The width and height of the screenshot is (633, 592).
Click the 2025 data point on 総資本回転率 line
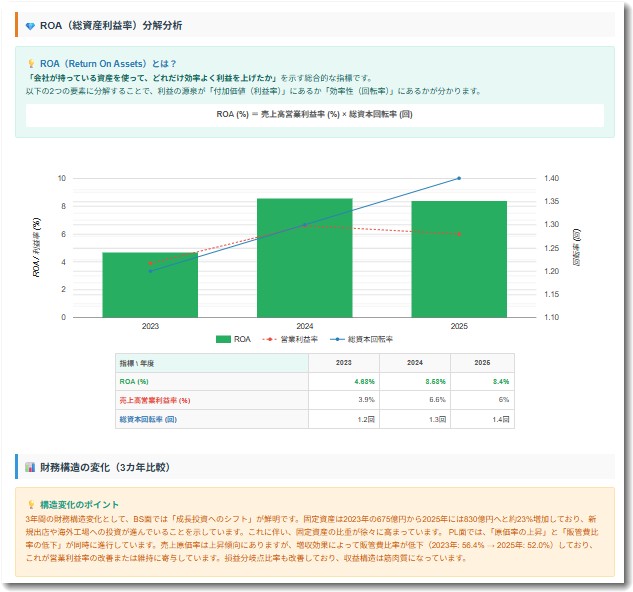[459, 178]
